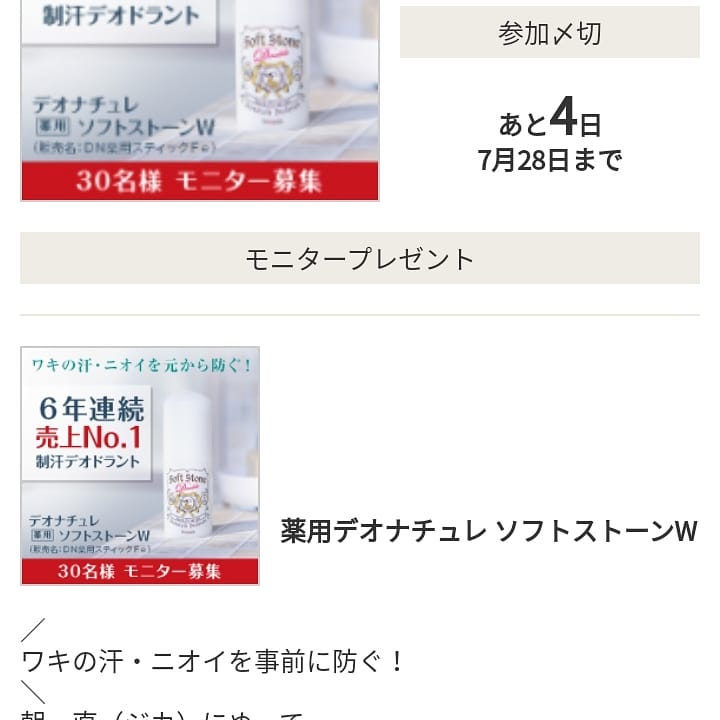Image resolution: width=720 pixels, height=720 pixels.
Task: Click the small thumbnail's red 30名様 モニター募集 strip
Action: tap(140, 571)
